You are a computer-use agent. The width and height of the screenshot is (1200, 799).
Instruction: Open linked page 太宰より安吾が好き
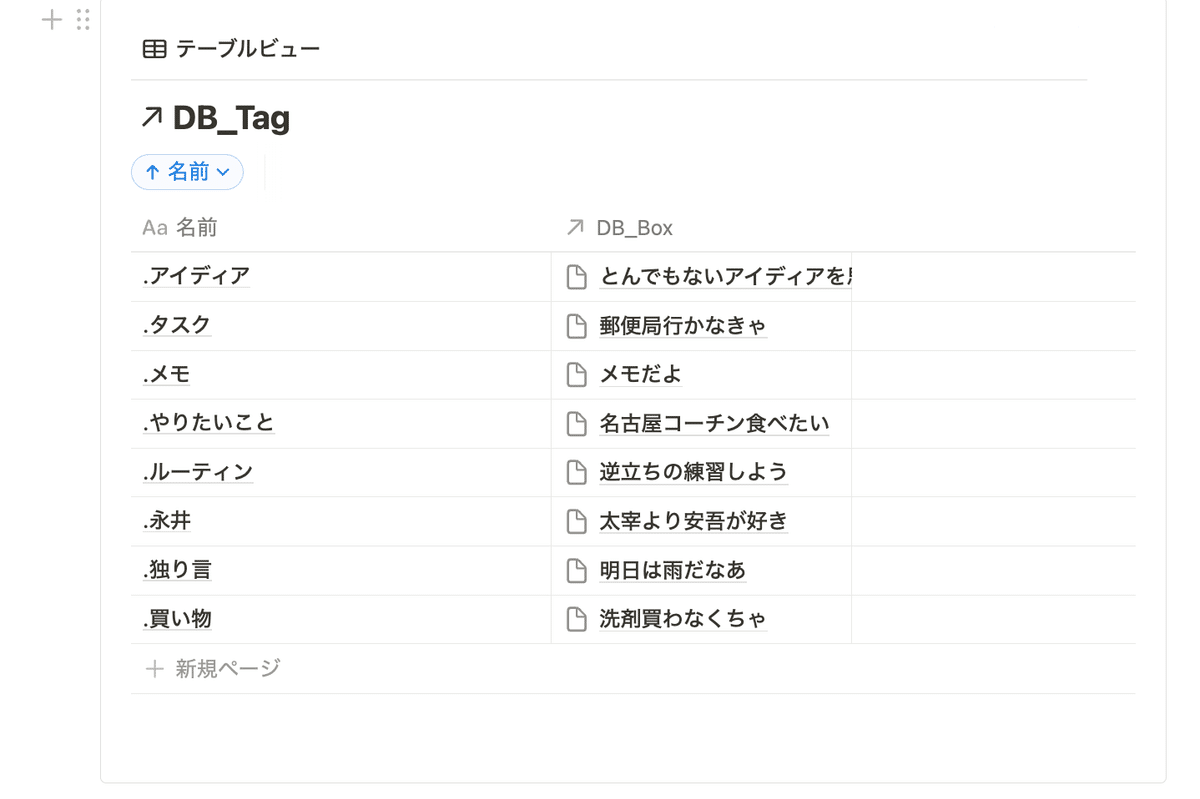coord(694,521)
